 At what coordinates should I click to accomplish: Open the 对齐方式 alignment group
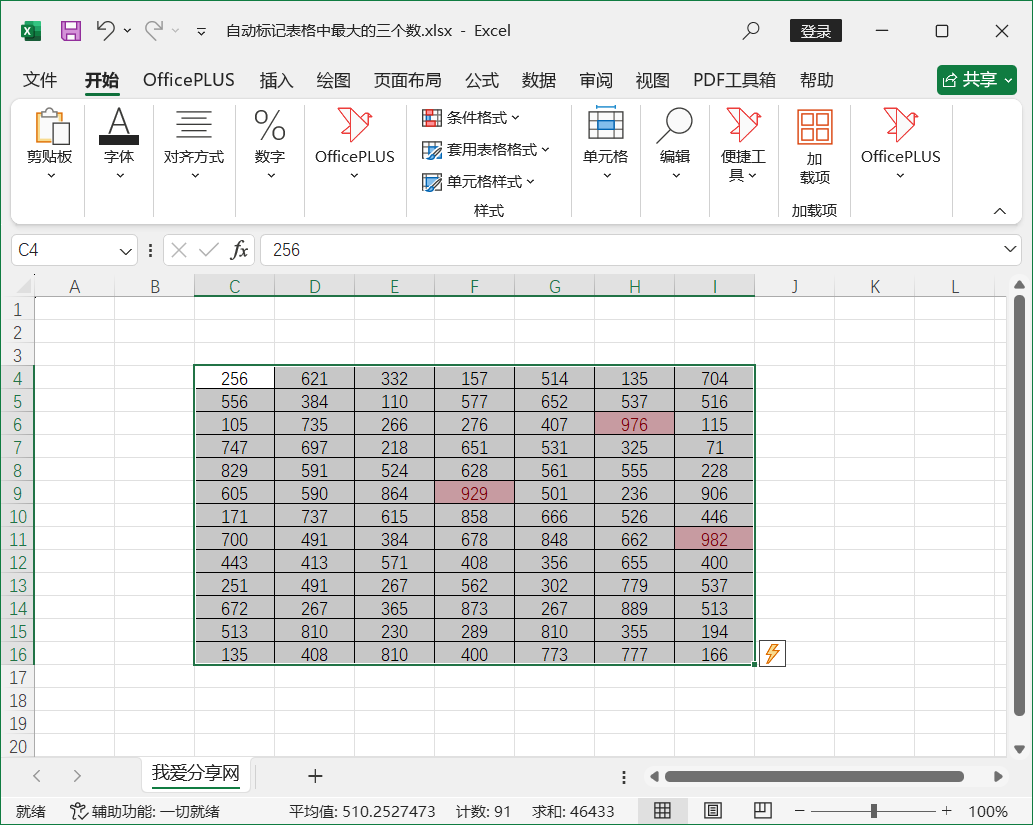194,144
